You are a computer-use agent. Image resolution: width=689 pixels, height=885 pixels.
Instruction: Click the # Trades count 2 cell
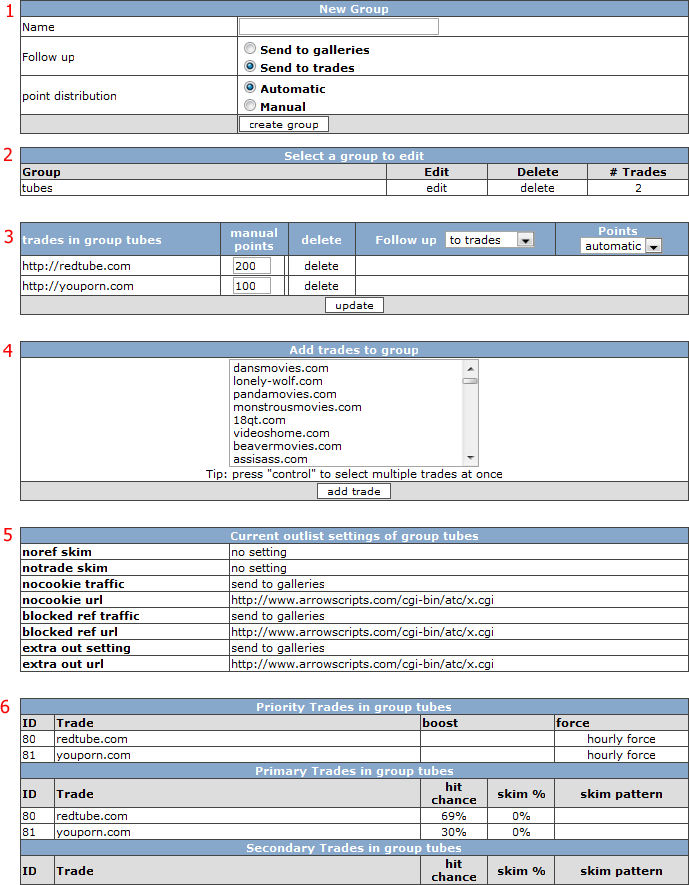click(638, 188)
